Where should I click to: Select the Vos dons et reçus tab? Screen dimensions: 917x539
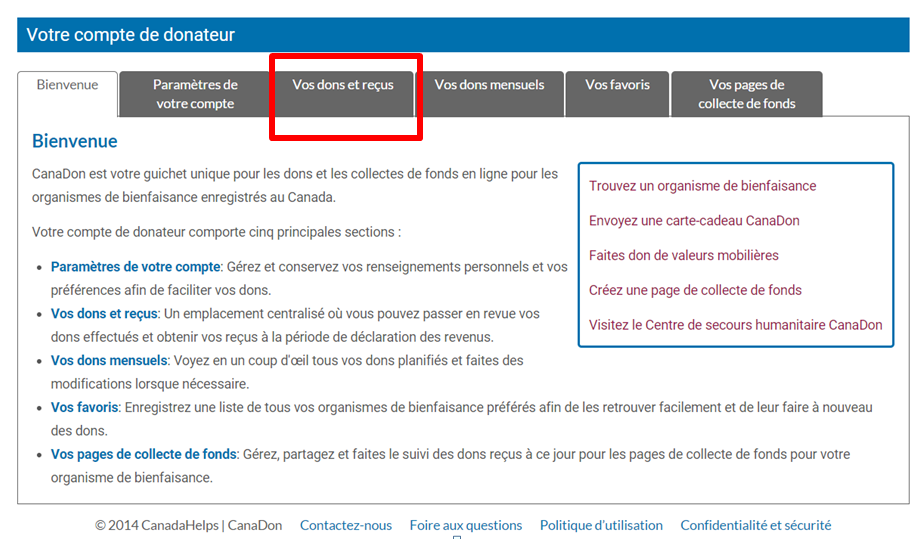[343, 85]
